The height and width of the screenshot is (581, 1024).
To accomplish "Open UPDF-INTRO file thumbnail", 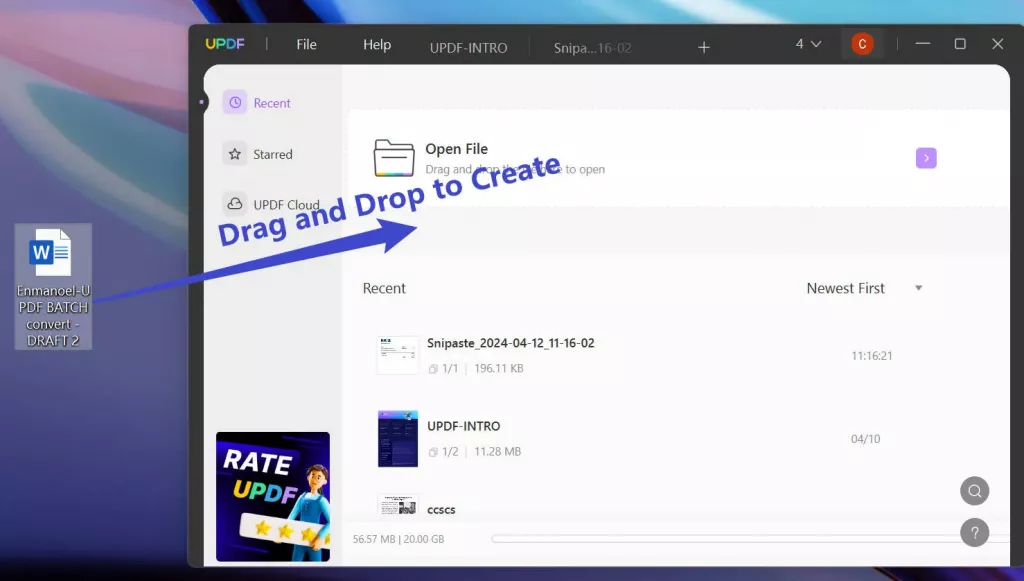I will pyautogui.click(x=398, y=439).
